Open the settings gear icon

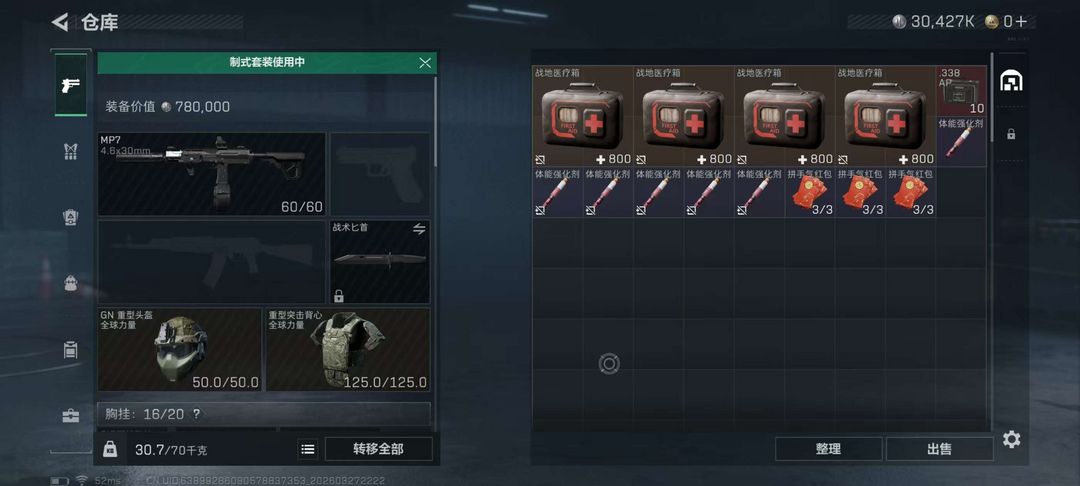1011,439
